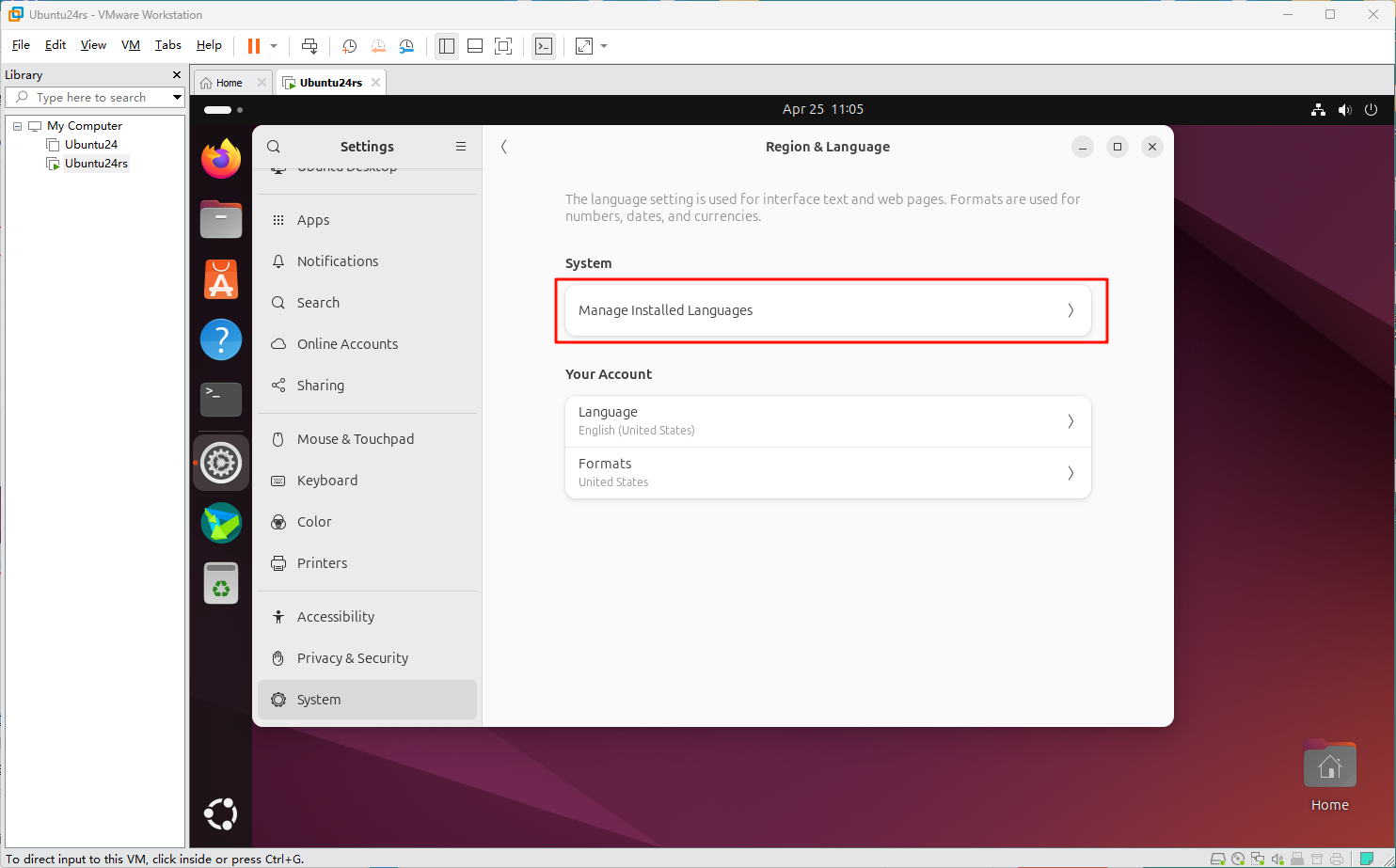This screenshot has width=1396, height=868.
Task: Open Help from the Ubuntu dock
Action: [x=221, y=339]
